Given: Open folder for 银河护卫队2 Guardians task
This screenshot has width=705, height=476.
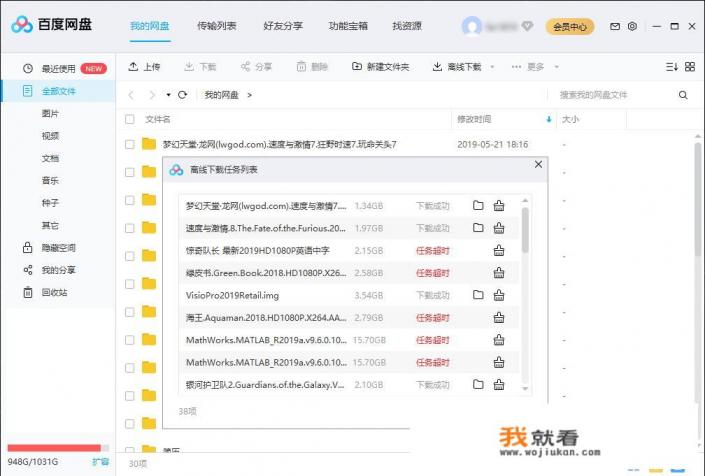Looking at the screenshot, I should pyautogui.click(x=478, y=384).
